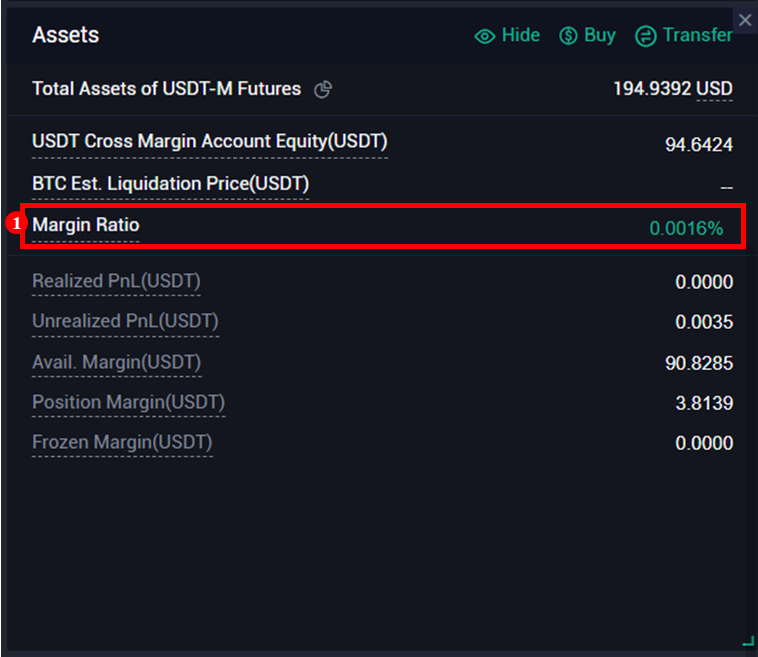Open Transfer via the swap arrows icon
758x657 pixels.
646,36
